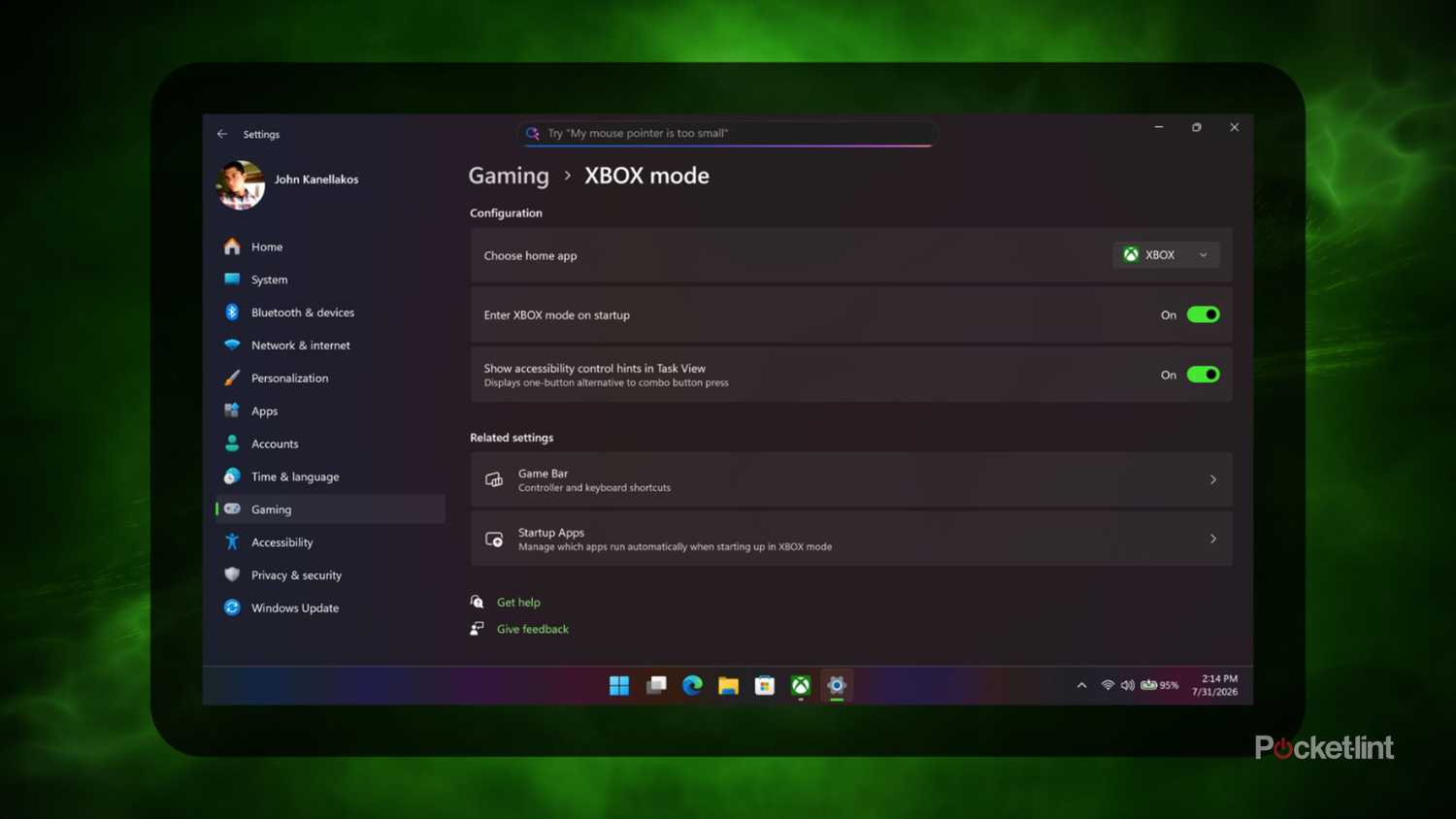
Task: Click the search magnifier icon
Action: tap(532, 133)
